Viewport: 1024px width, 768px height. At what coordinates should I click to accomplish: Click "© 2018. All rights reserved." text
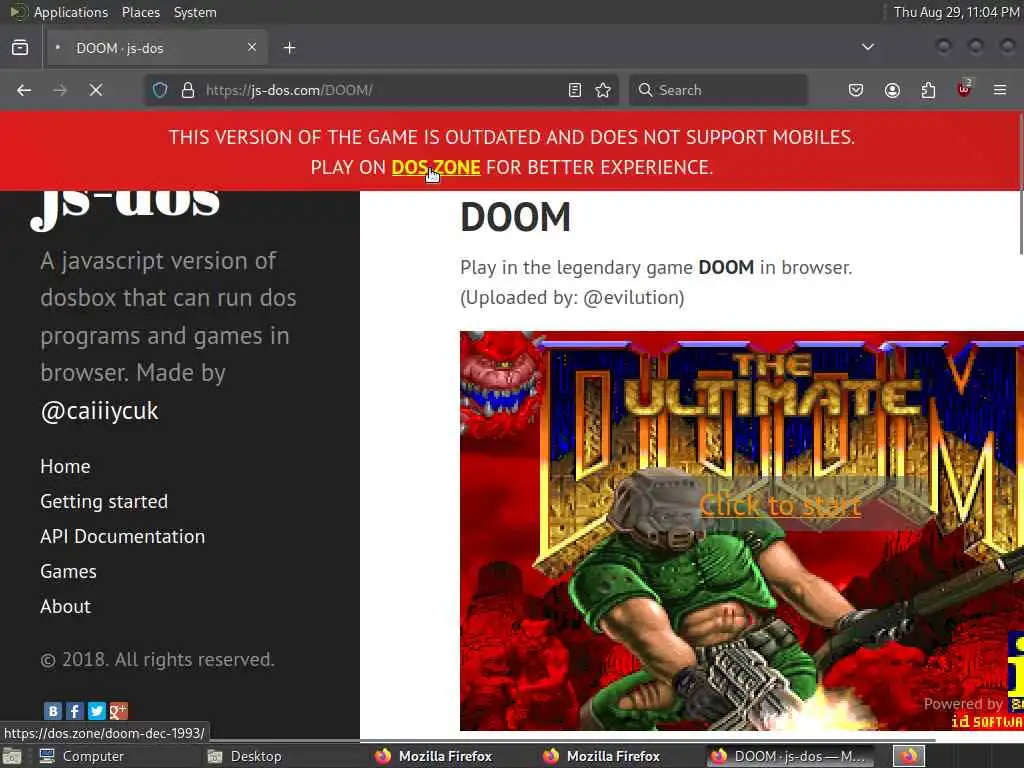[157, 660]
